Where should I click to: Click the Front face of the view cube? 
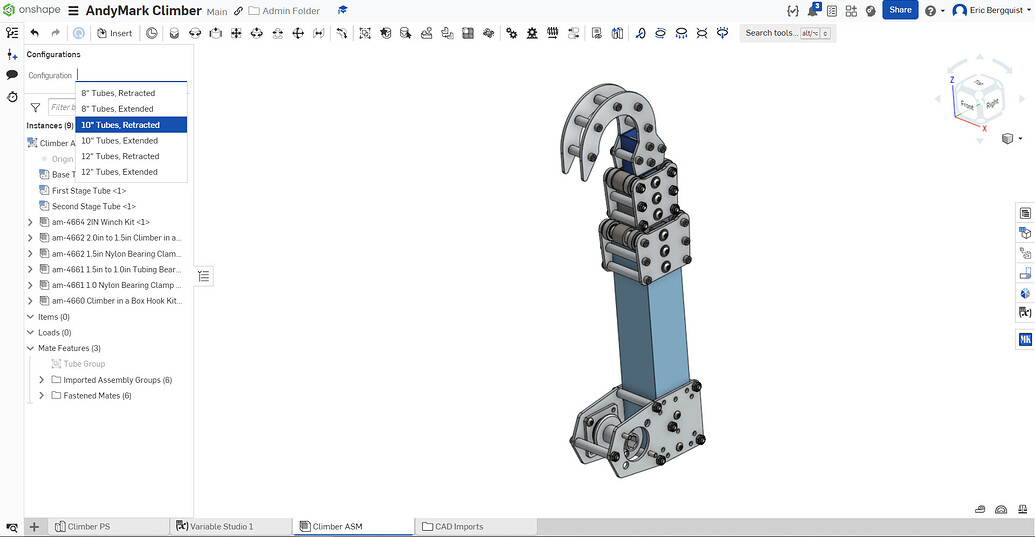point(967,103)
